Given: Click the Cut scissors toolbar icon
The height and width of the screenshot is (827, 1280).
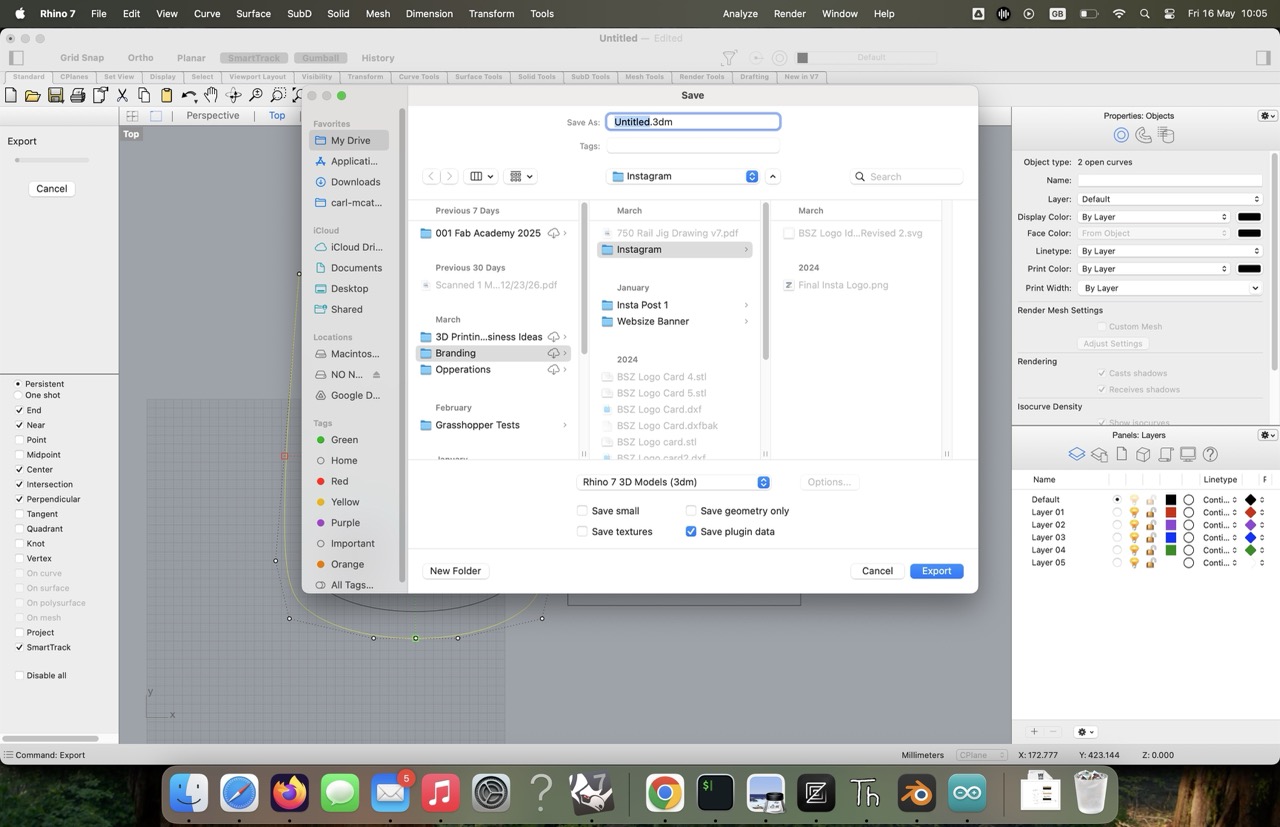Looking at the screenshot, I should tap(122, 95).
